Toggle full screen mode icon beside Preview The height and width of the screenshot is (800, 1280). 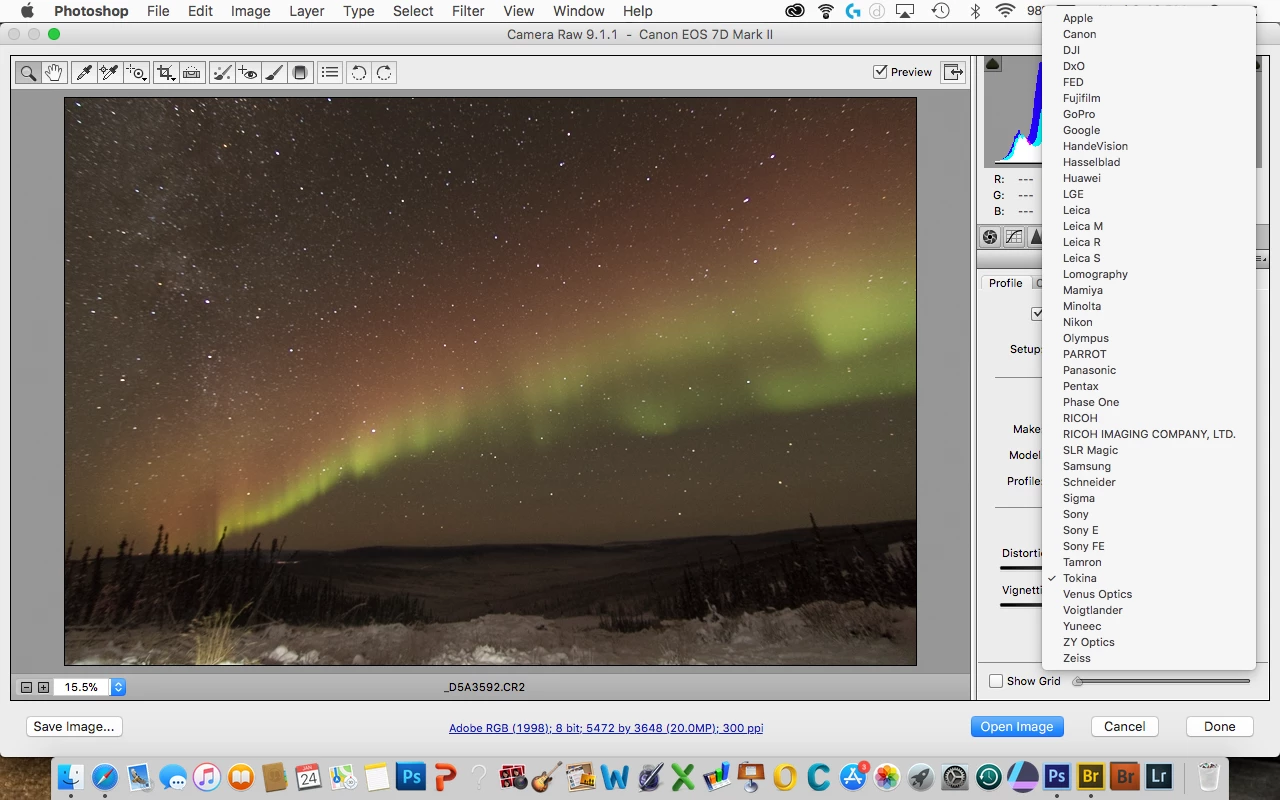(953, 72)
